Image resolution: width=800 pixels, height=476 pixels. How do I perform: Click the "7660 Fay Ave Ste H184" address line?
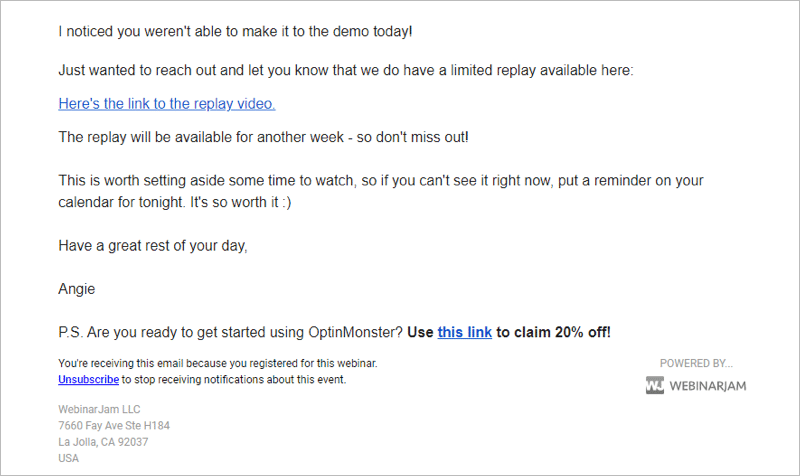coord(114,425)
